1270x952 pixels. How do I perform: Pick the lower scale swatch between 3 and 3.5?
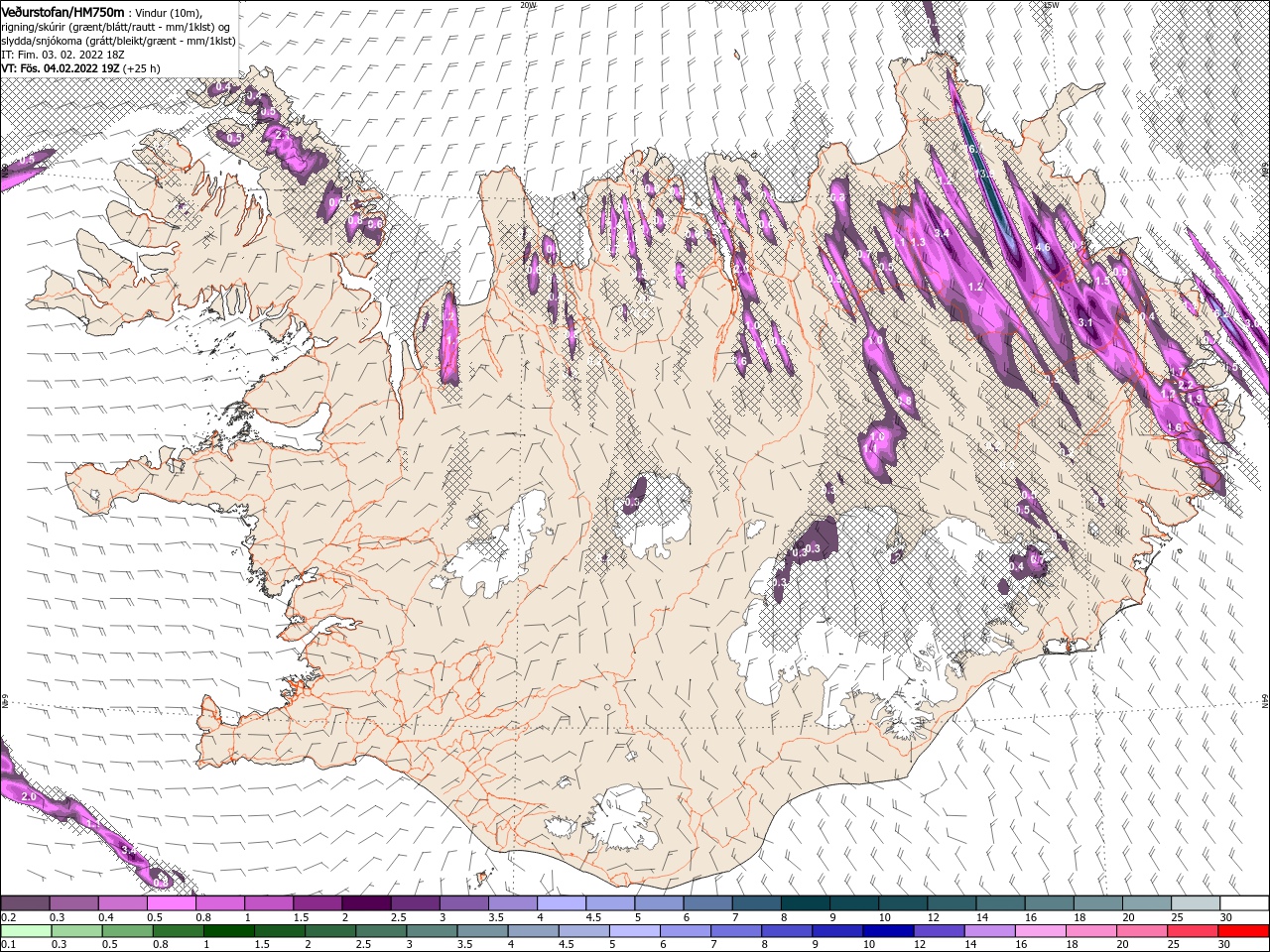pyautogui.click(x=432, y=930)
